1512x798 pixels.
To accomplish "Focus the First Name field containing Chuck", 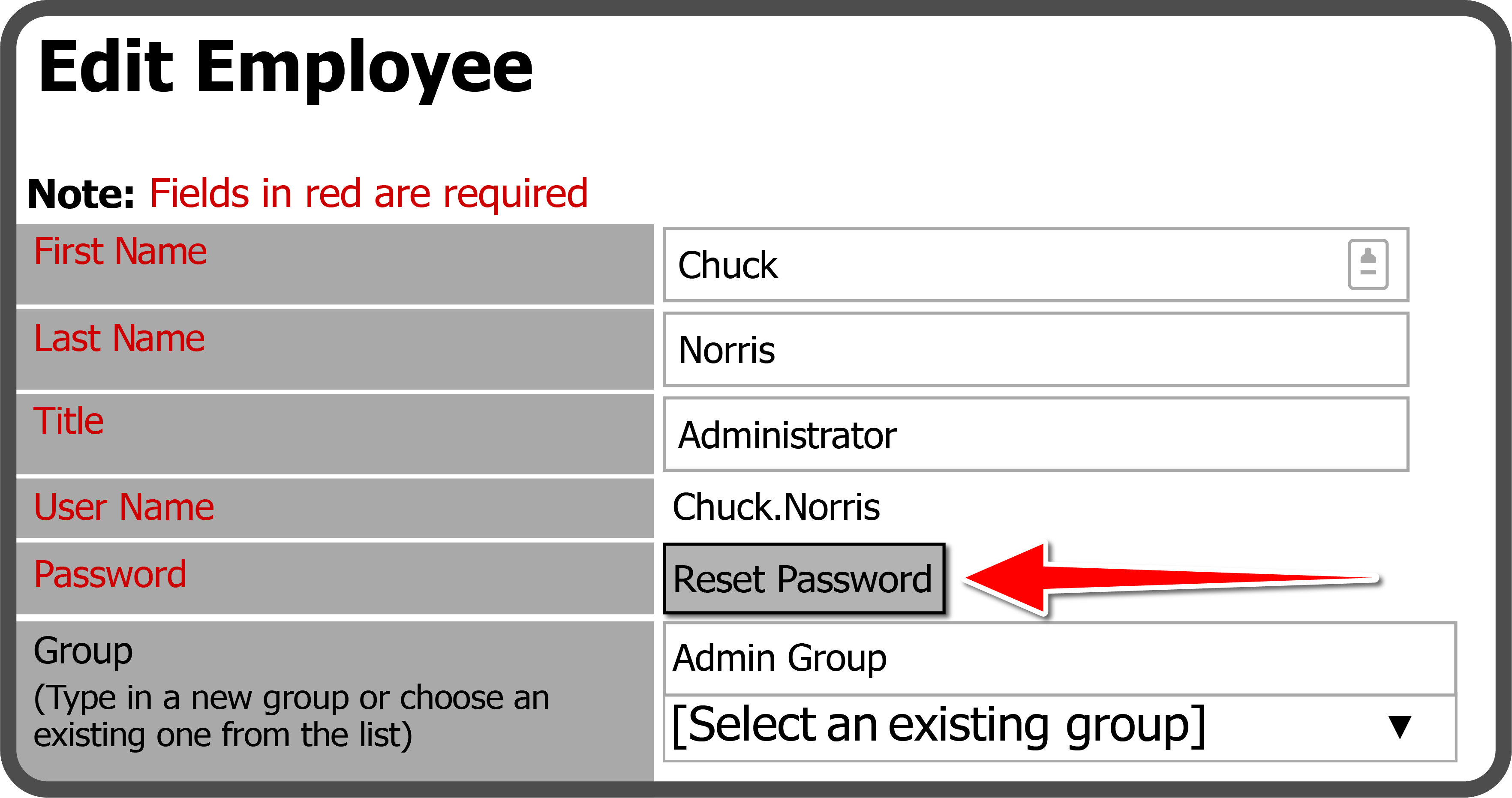I will pyautogui.click(x=1035, y=264).
